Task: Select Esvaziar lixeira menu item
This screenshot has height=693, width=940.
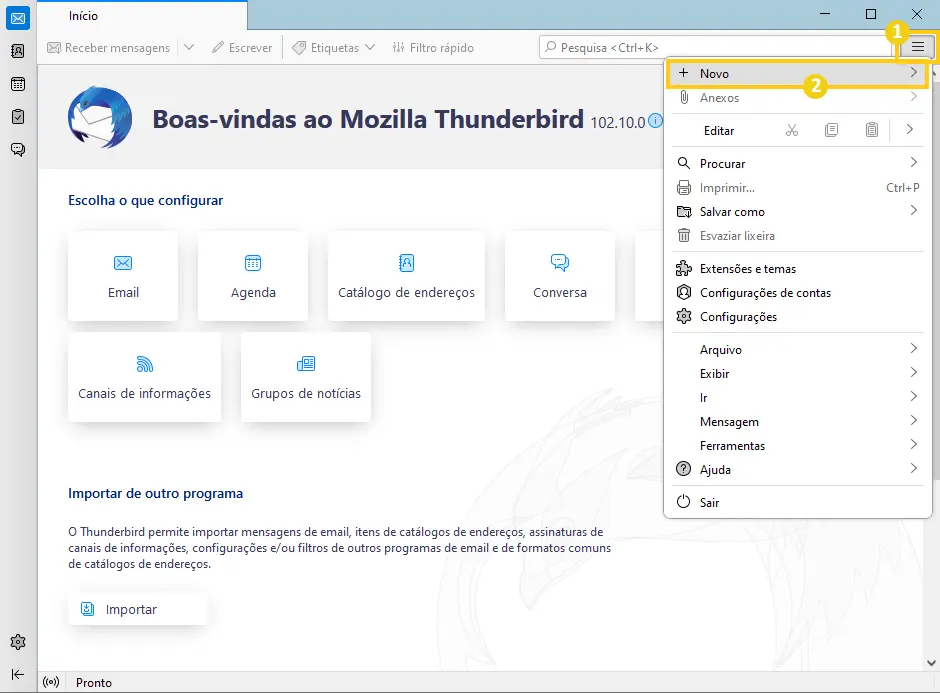Action: tap(797, 236)
